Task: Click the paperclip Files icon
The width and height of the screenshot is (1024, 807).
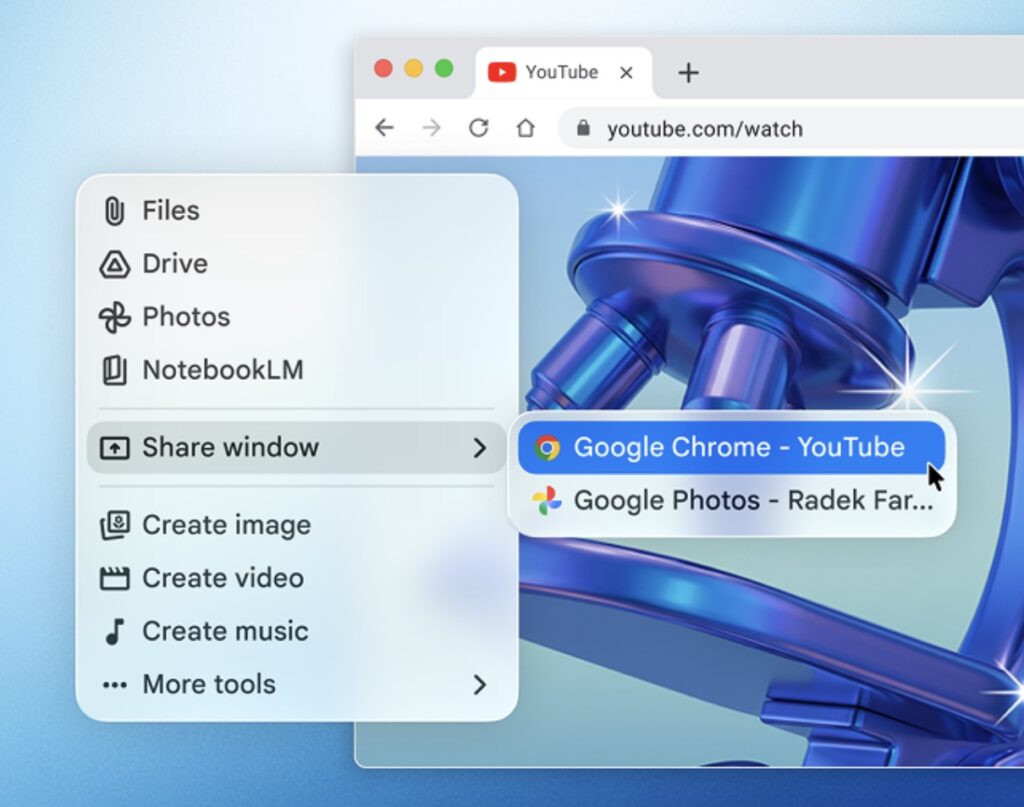Action: coord(114,211)
